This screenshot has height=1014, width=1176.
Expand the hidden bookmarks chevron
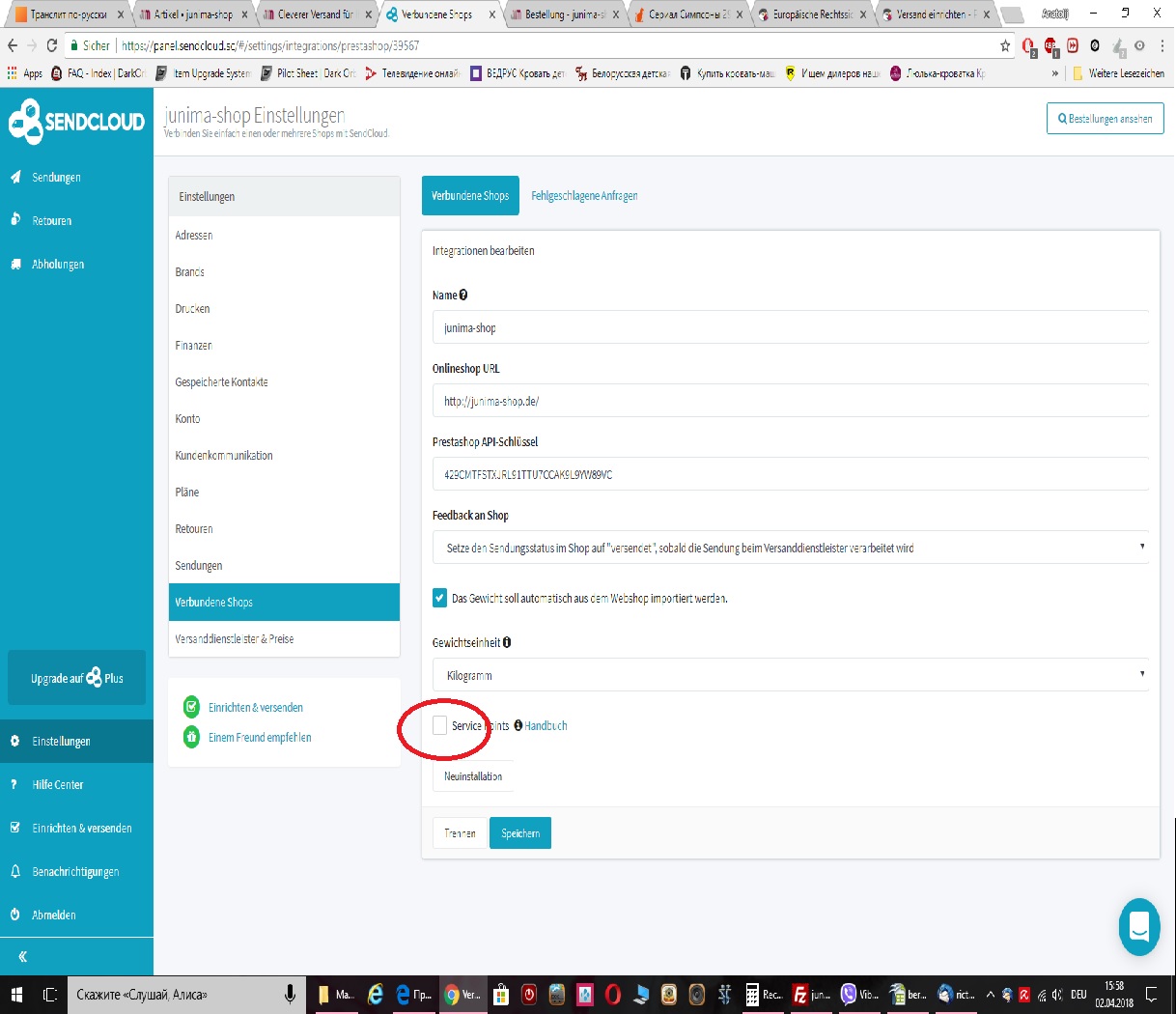point(1054,73)
